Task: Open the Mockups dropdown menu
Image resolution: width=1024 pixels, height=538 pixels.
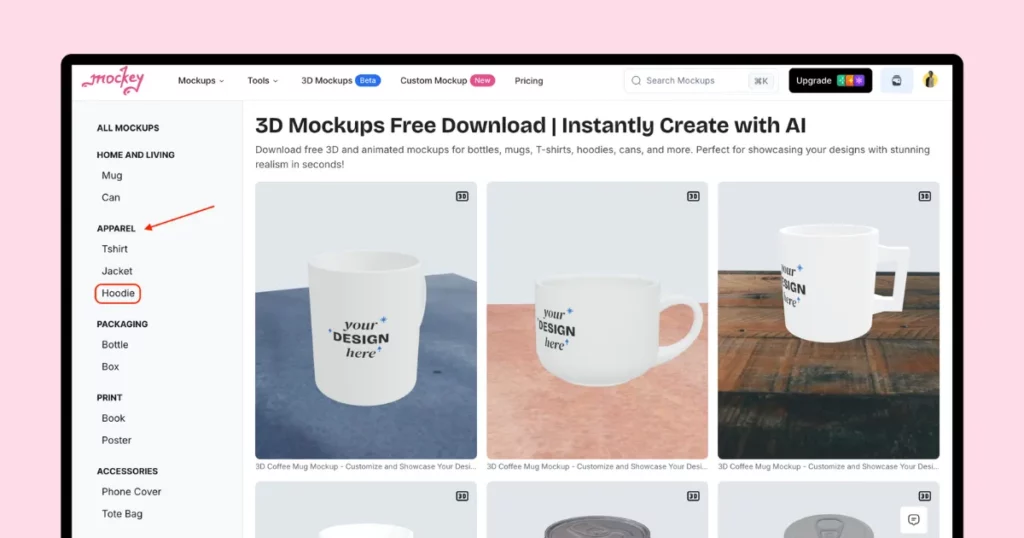Action: pos(201,81)
